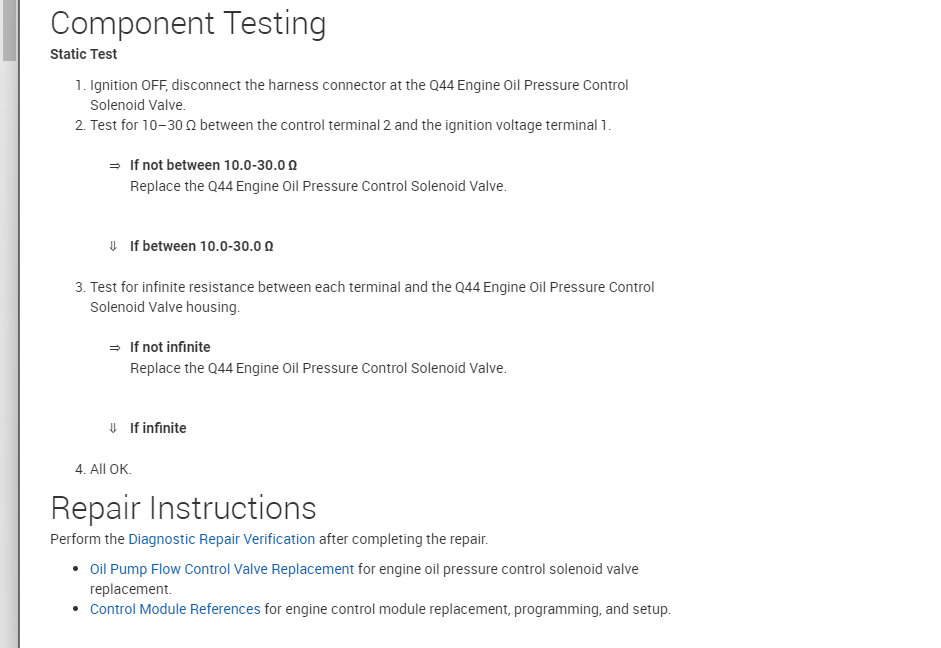Click the Static Test subheading
Image resolution: width=941 pixels, height=648 pixels.
click(x=83, y=54)
